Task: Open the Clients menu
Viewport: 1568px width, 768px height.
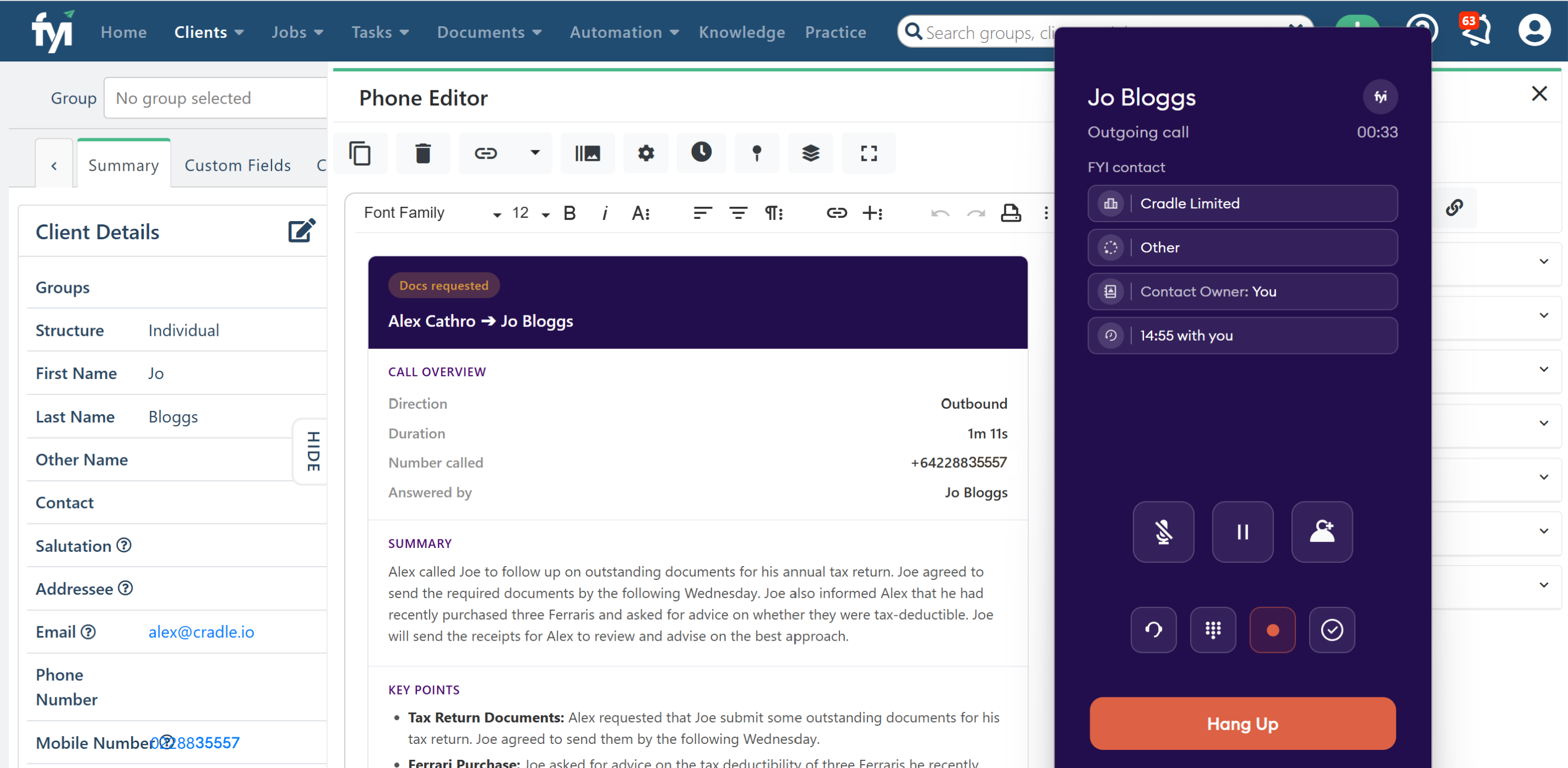Action: coord(209,32)
